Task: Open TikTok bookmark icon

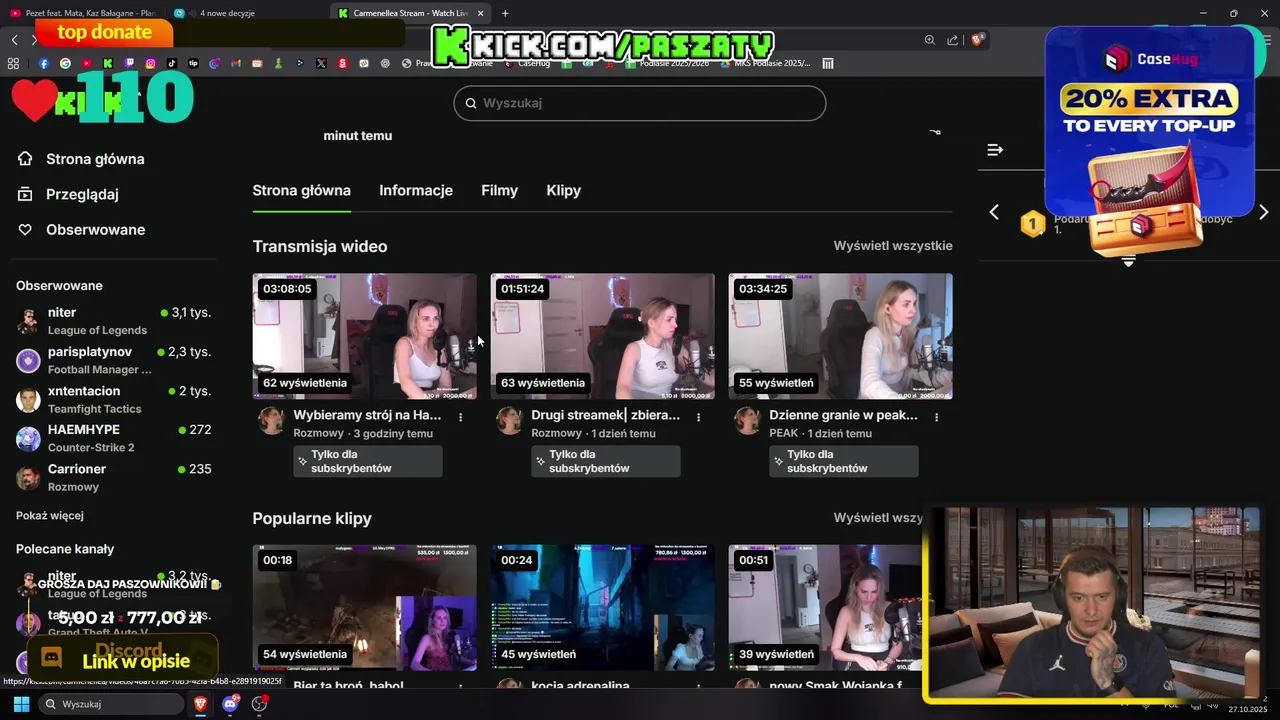Action: 172,63
